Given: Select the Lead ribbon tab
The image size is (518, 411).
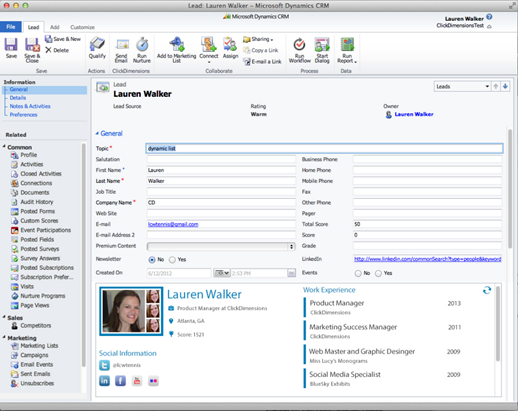Looking at the screenshot, I should click(33, 27).
